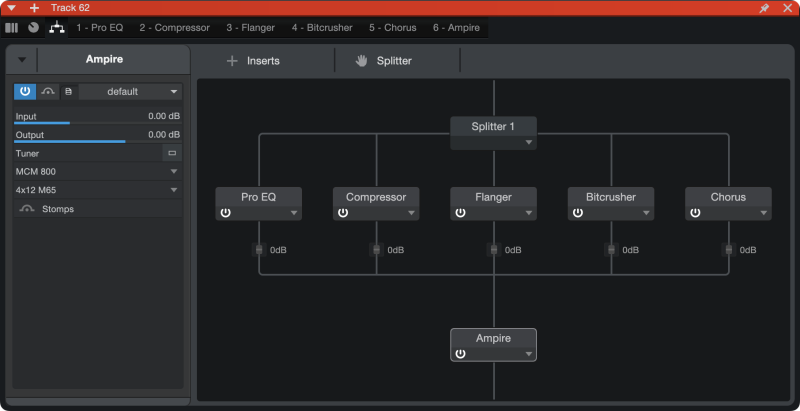Select the Bitcrusher node label

pos(611,197)
